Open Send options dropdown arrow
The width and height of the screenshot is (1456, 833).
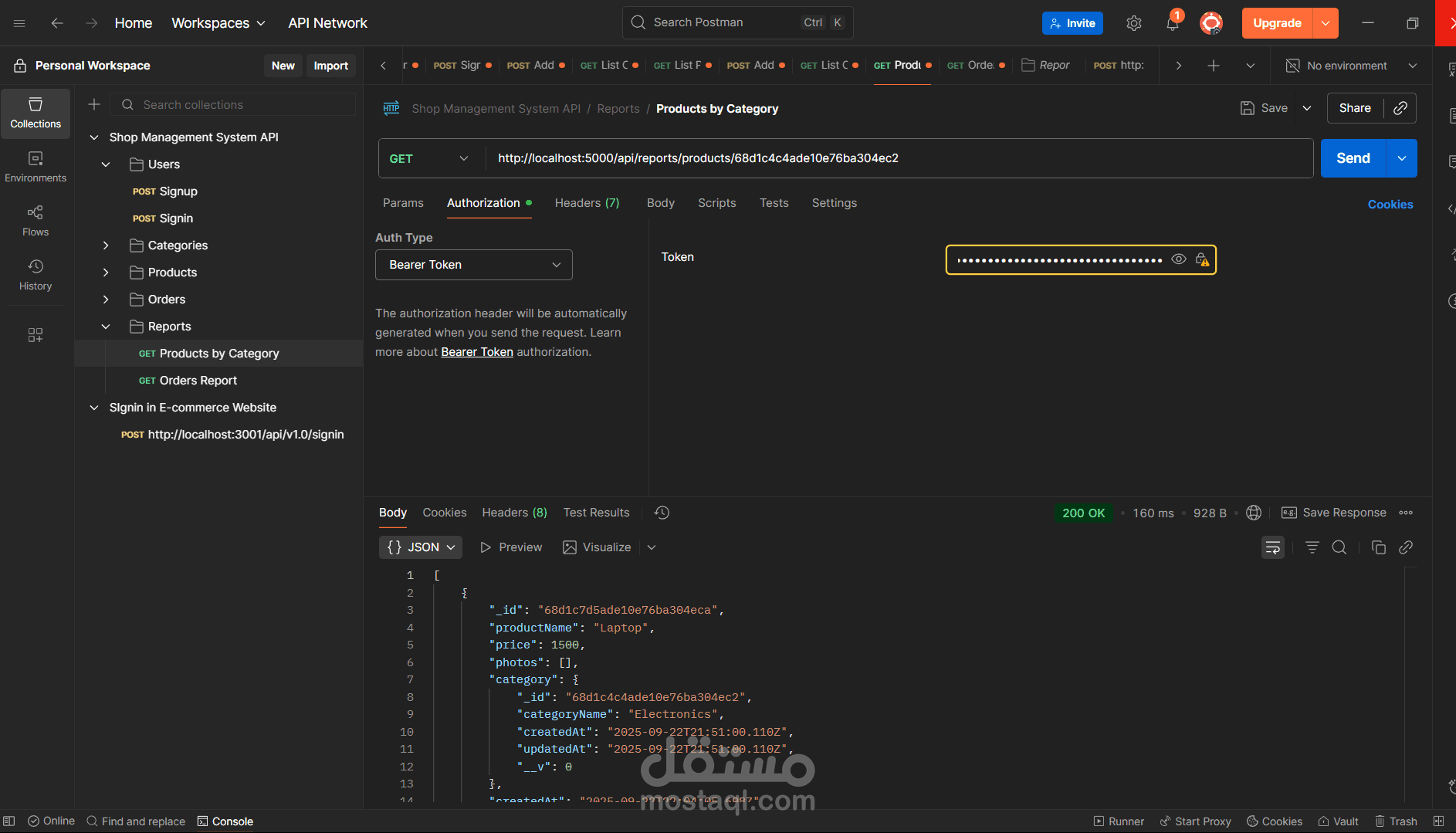1402,158
